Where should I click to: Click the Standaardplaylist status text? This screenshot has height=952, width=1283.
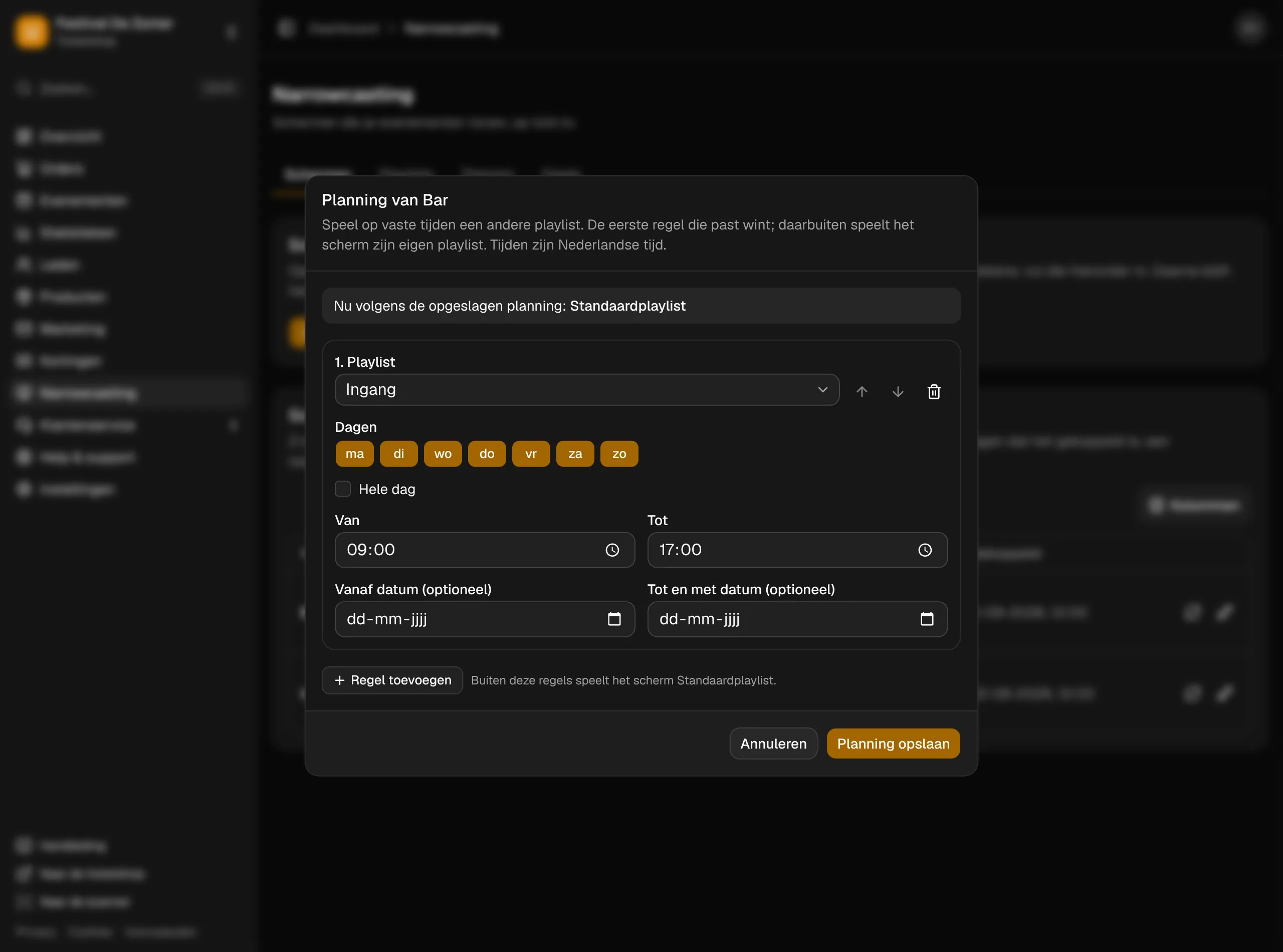[x=627, y=306]
